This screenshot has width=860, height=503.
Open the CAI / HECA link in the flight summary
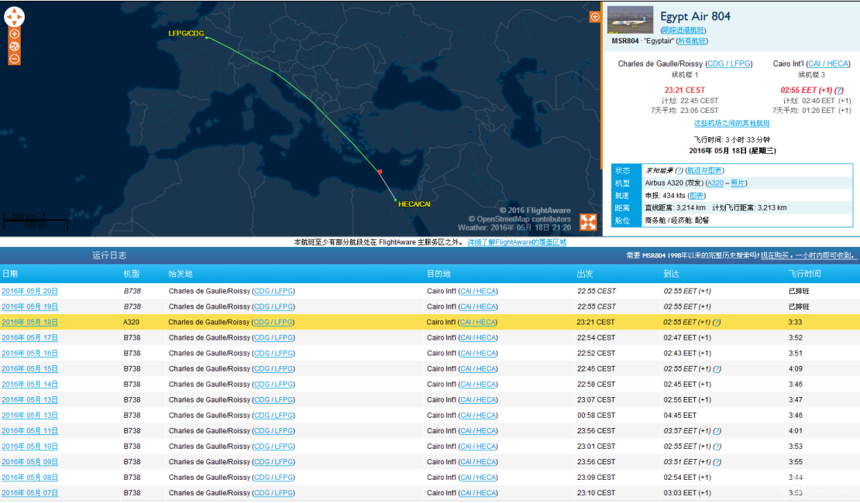pos(828,64)
